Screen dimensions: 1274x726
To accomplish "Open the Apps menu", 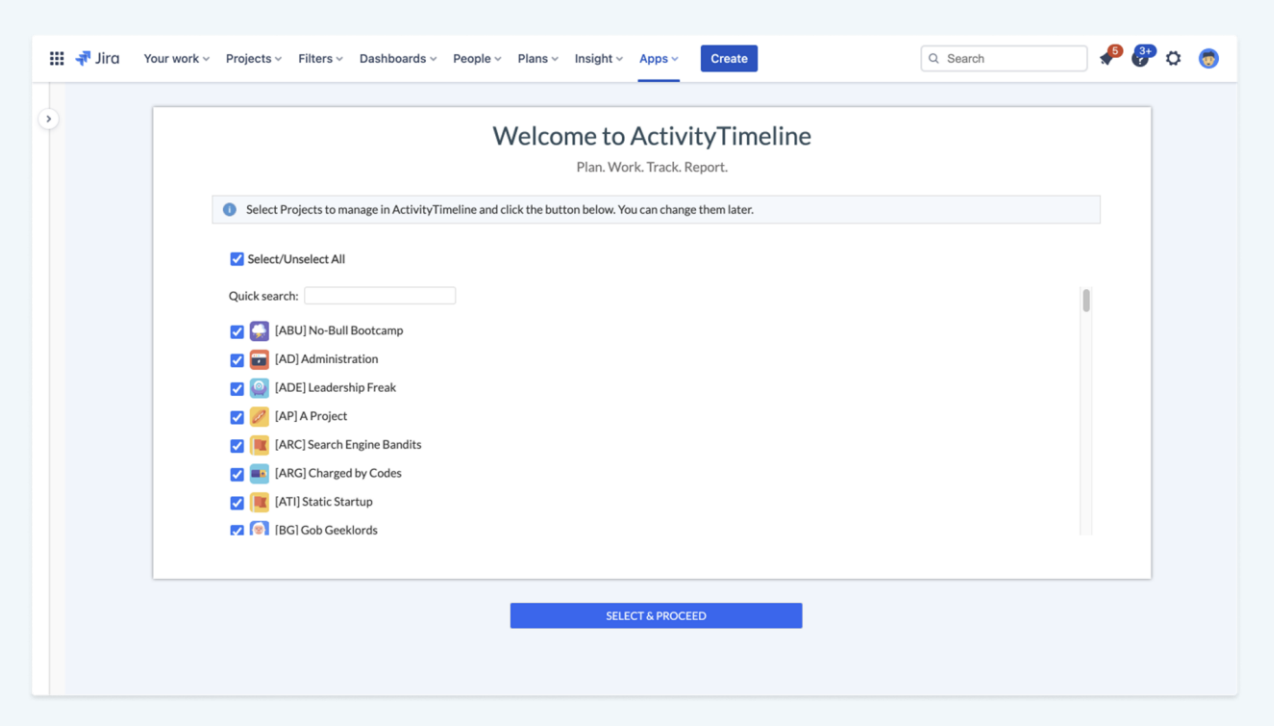I will pos(658,59).
